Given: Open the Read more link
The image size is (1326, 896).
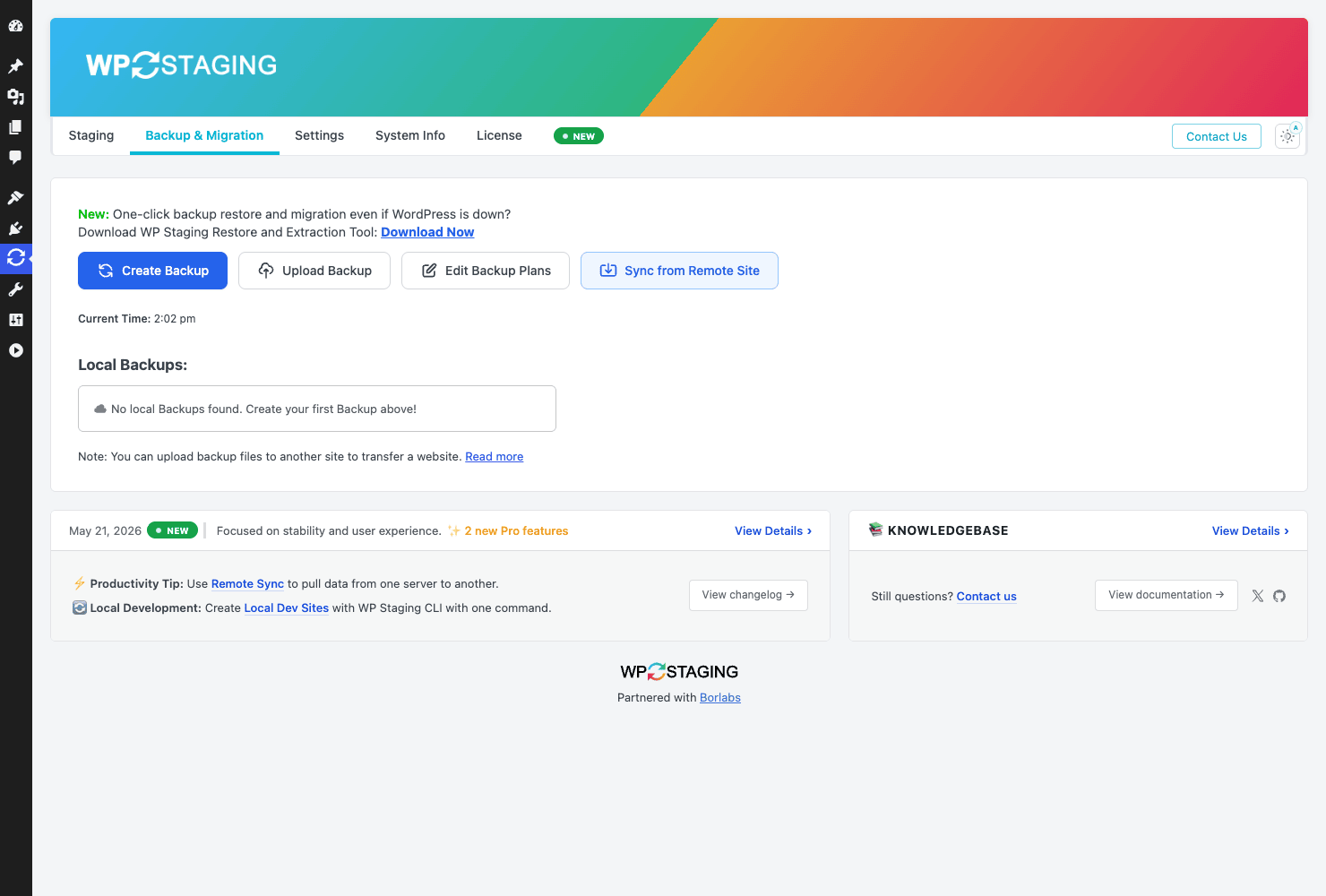Looking at the screenshot, I should [494, 457].
